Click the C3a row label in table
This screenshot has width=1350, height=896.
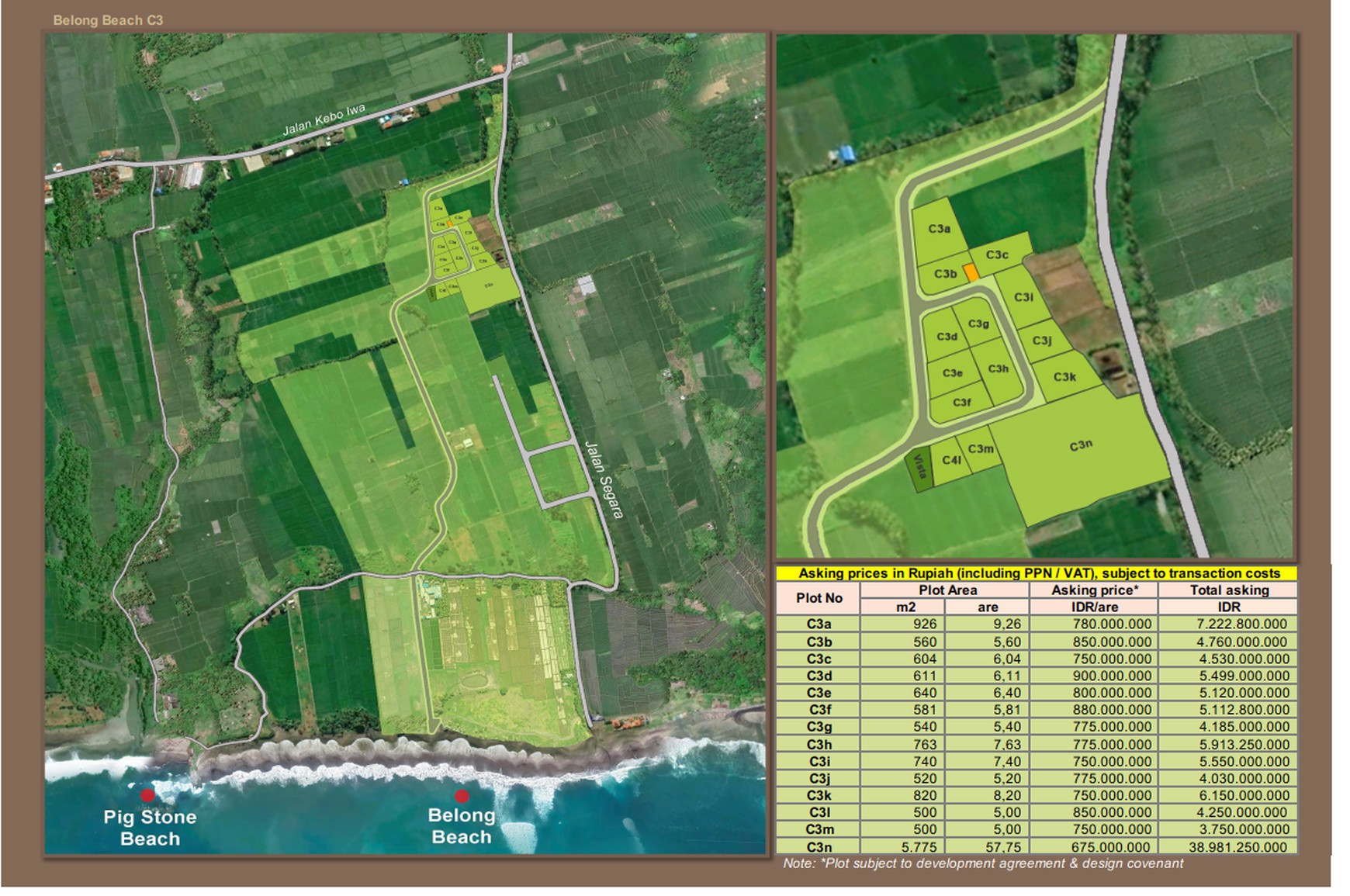(819, 624)
